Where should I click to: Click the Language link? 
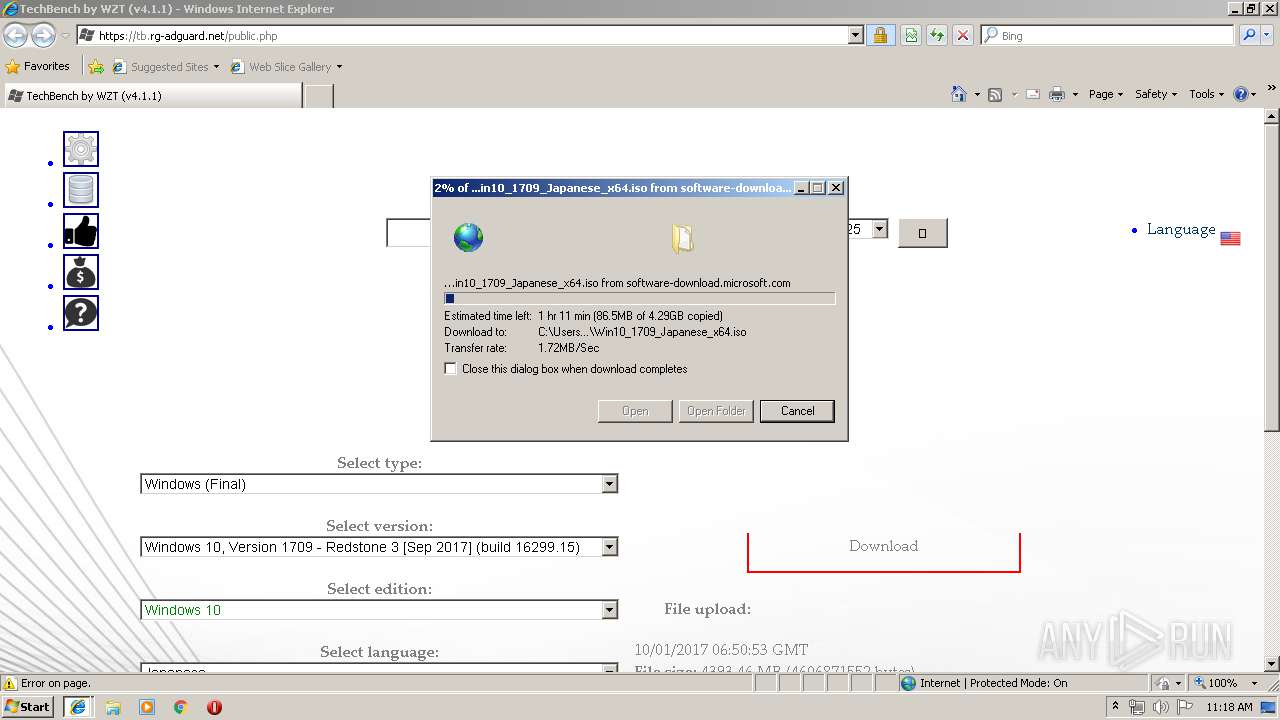[x=1181, y=229]
